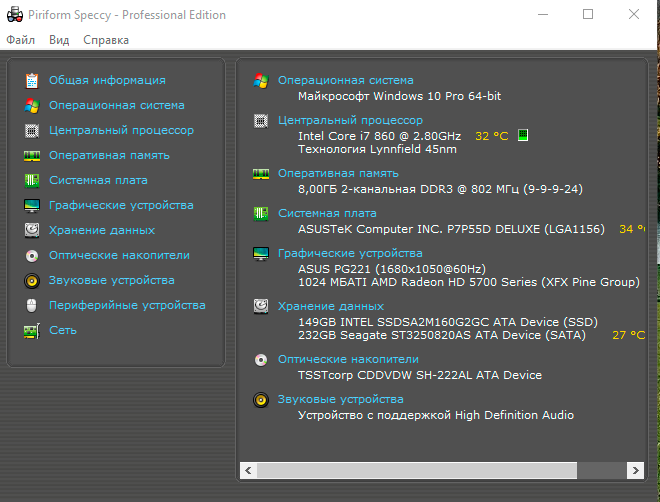
Task: Open Операционная система section from sidebar
Action: [x=117, y=105]
